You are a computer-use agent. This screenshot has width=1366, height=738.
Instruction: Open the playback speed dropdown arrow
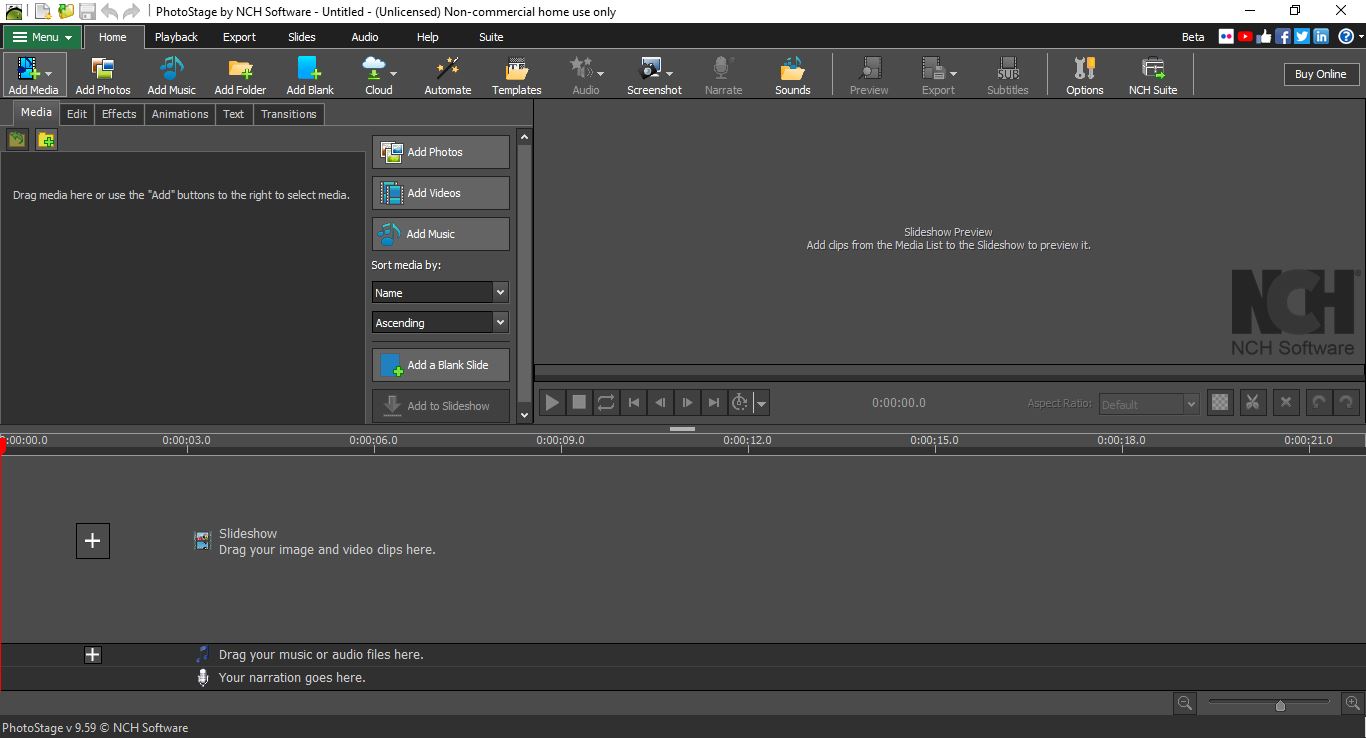(761, 404)
